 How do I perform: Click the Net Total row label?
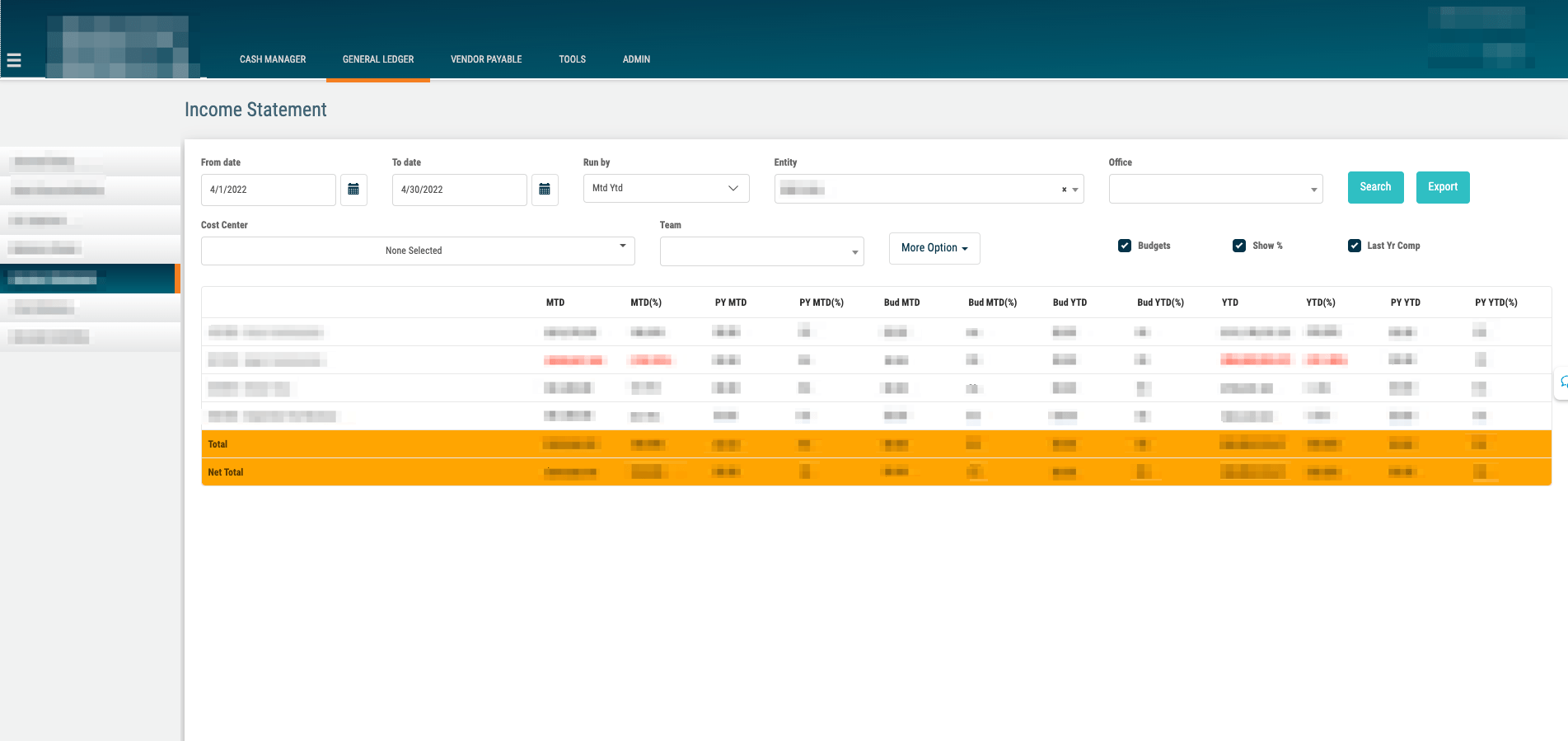(226, 472)
